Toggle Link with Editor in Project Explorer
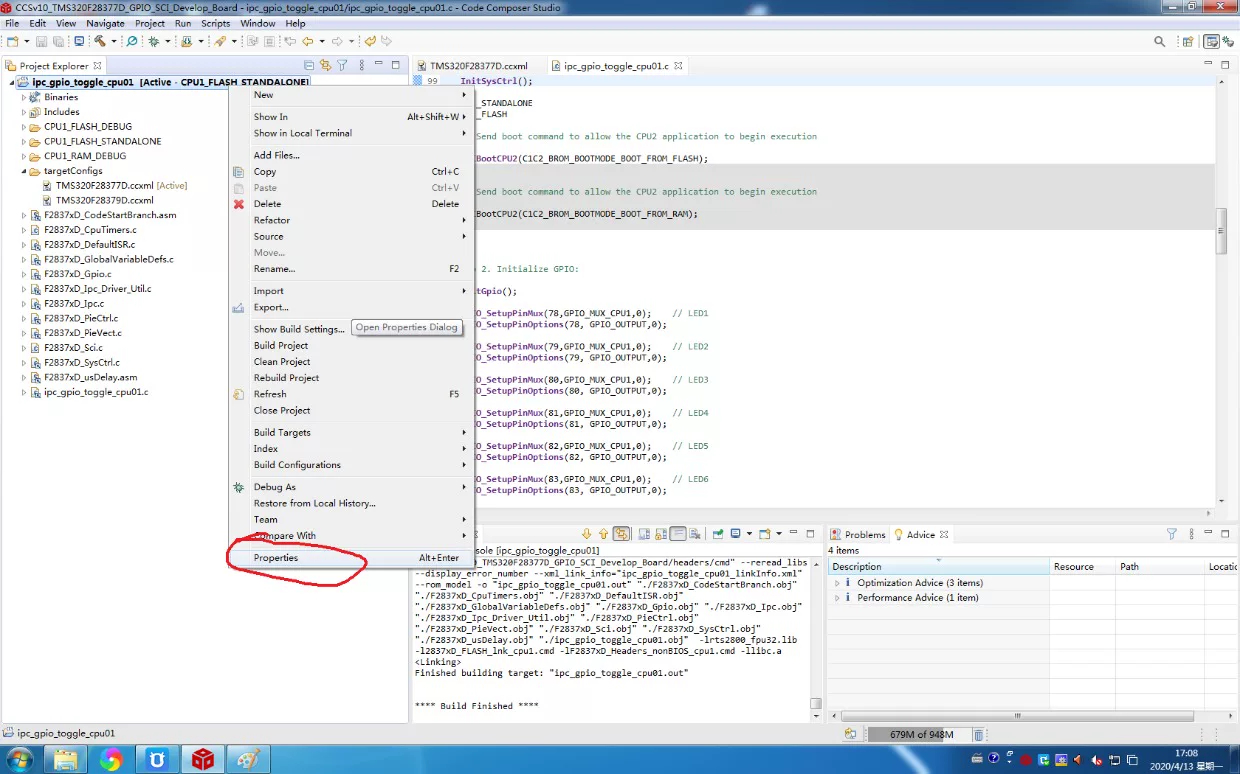The width and height of the screenshot is (1240, 774). coord(325,65)
